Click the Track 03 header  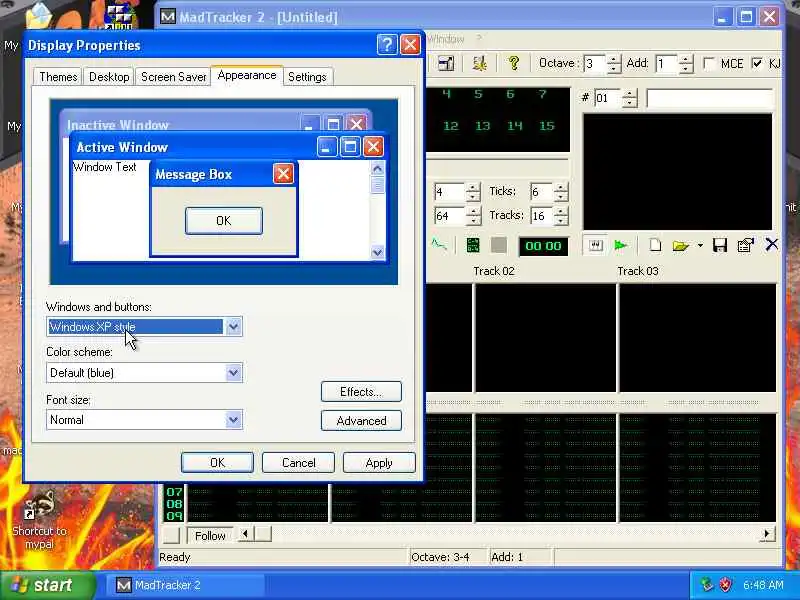coord(638,271)
